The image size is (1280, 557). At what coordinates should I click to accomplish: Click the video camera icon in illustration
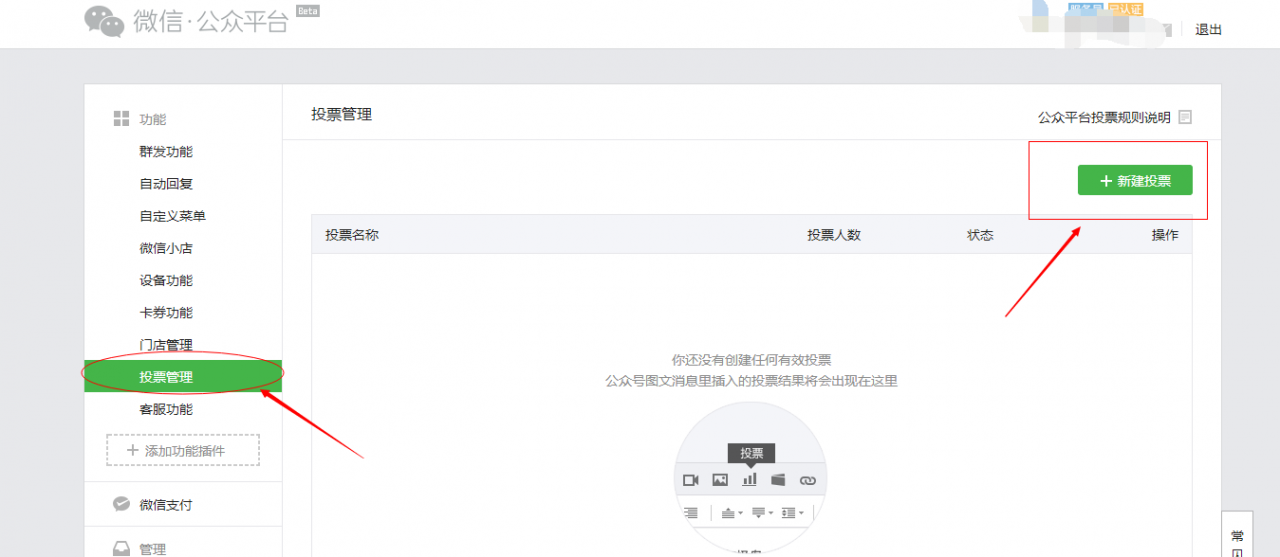pos(691,480)
